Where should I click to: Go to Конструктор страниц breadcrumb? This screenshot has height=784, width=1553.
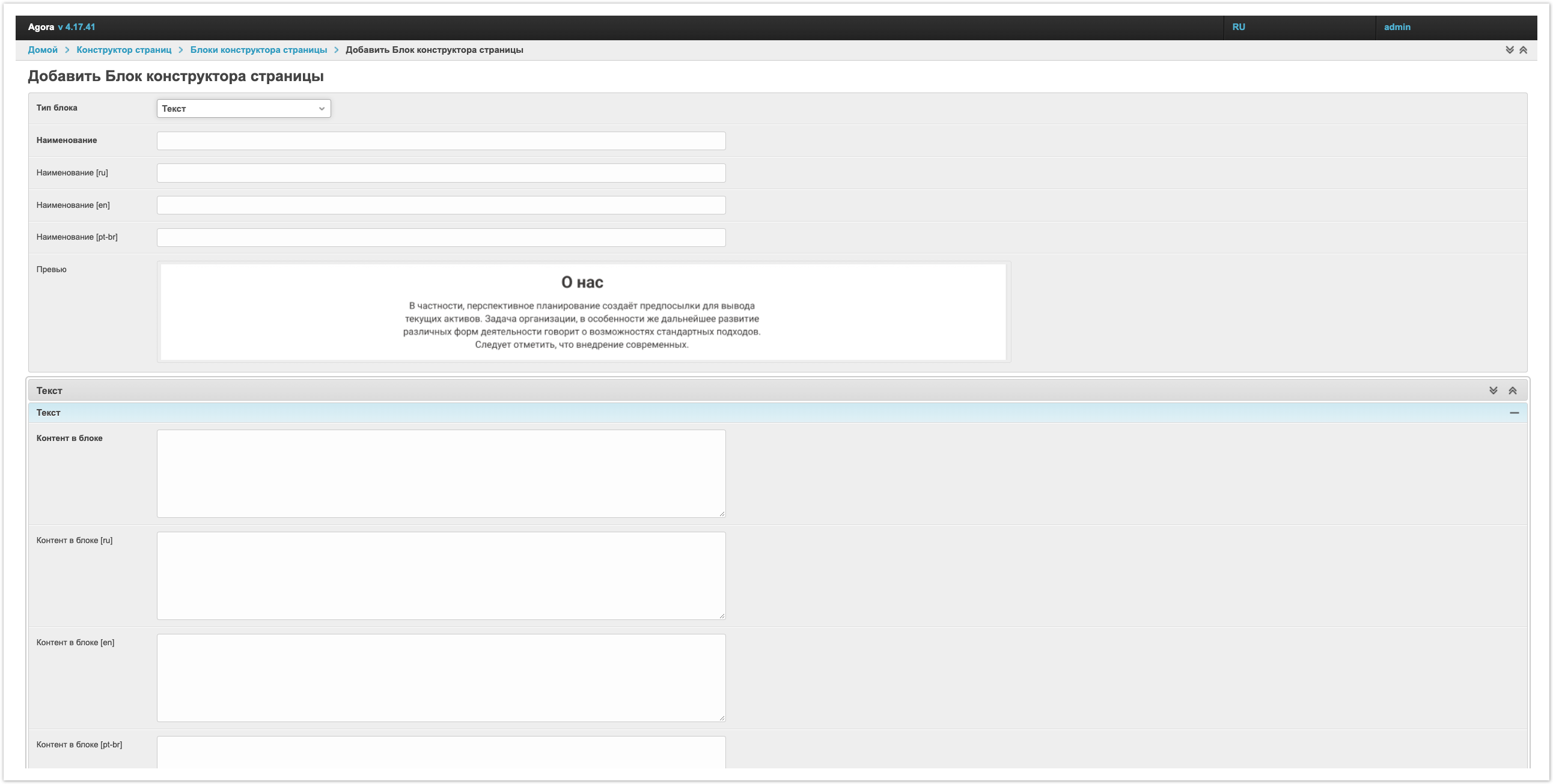pyautogui.click(x=124, y=50)
